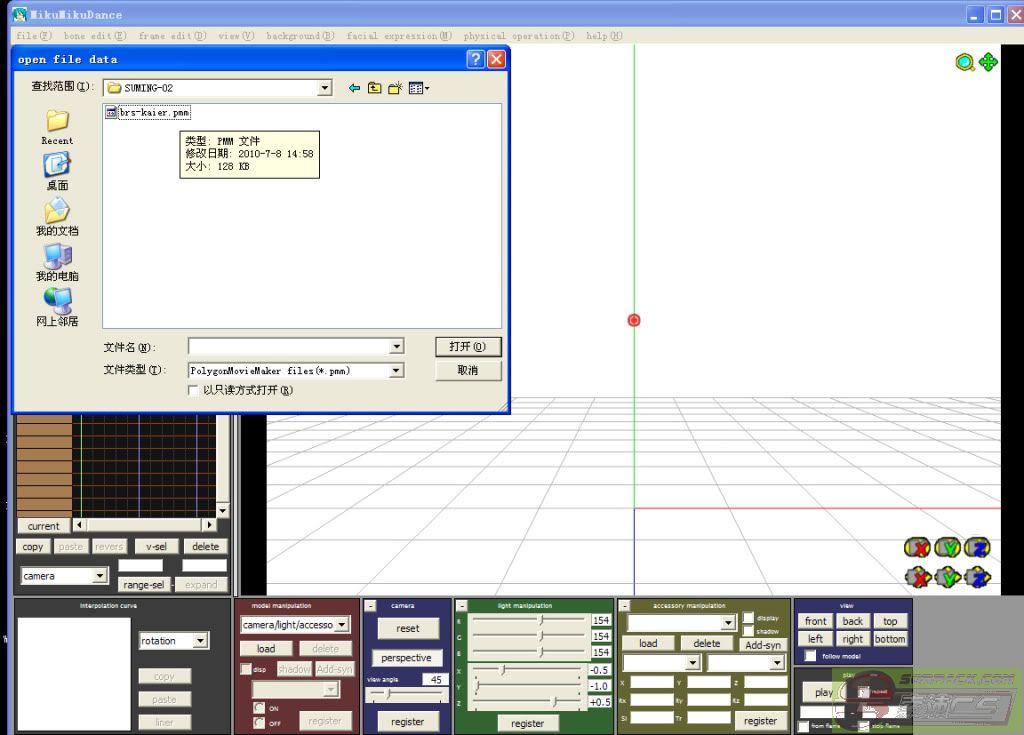Click the camera reset button
Viewport: 1024px width, 735px height.
click(407, 629)
